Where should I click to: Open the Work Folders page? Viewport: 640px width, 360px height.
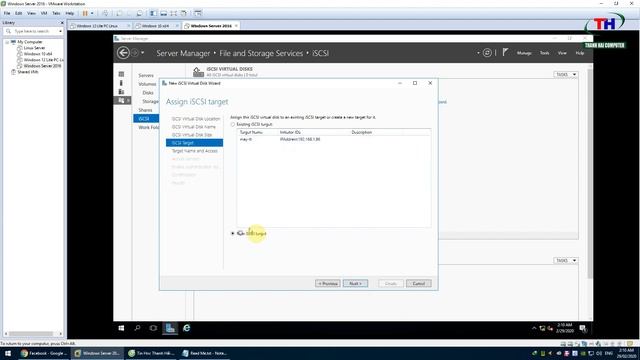coord(148,127)
